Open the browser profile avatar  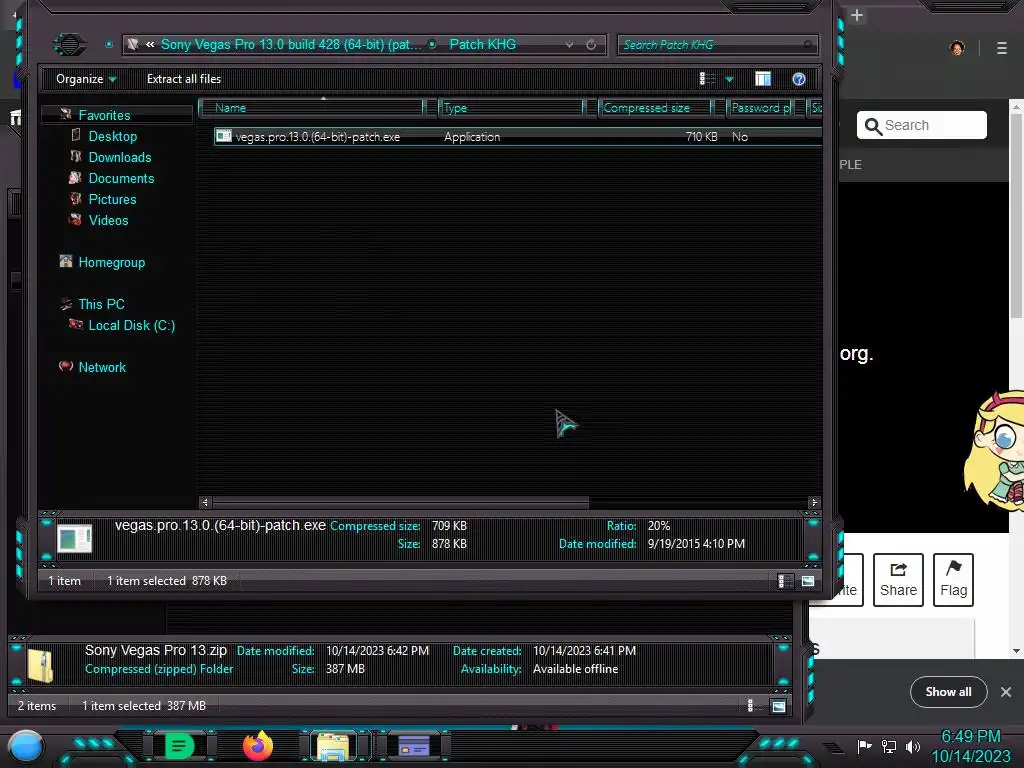coord(957,48)
